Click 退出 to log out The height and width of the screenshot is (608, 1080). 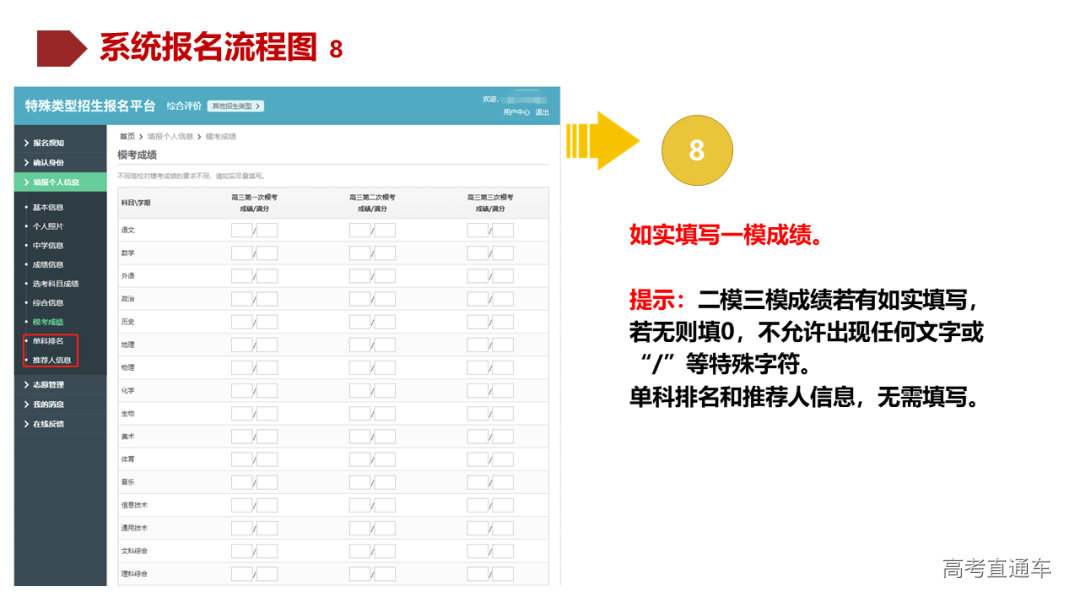(x=541, y=112)
